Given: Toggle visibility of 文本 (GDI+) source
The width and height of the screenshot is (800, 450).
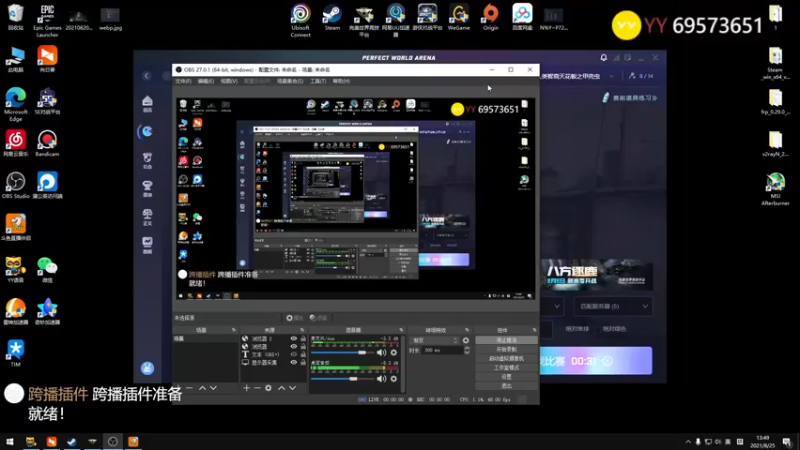Looking at the screenshot, I should 293,355.
